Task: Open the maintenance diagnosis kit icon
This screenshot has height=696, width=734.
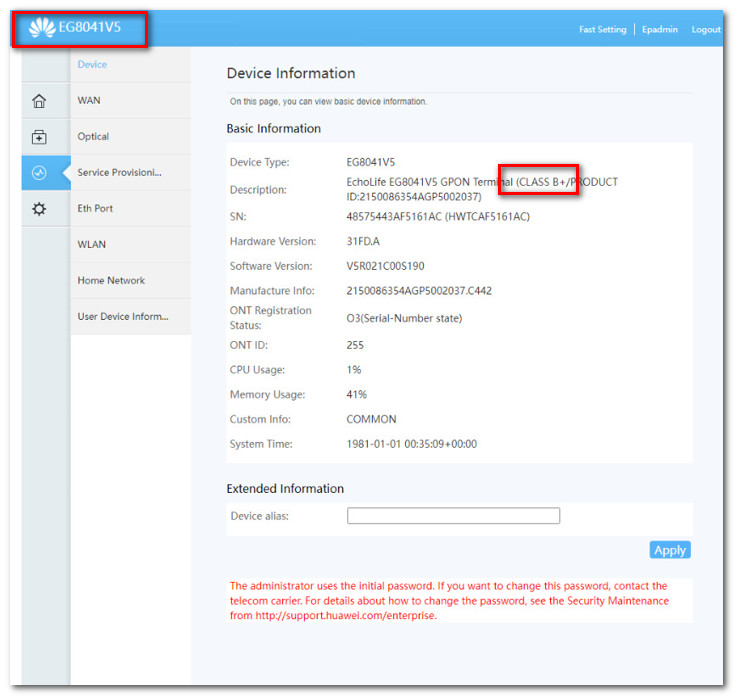Action: pos(39,137)
